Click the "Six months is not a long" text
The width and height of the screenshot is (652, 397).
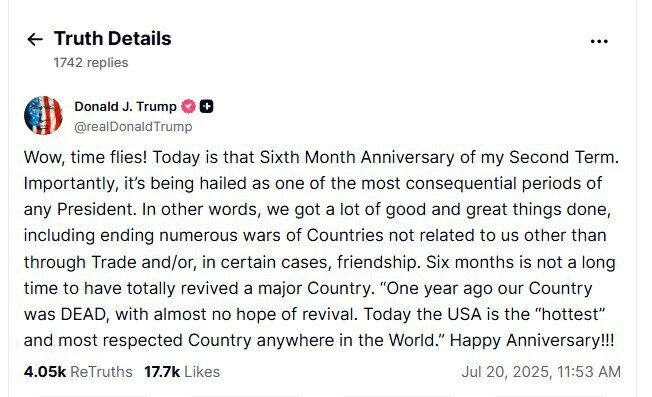click(x=521, y=262)
